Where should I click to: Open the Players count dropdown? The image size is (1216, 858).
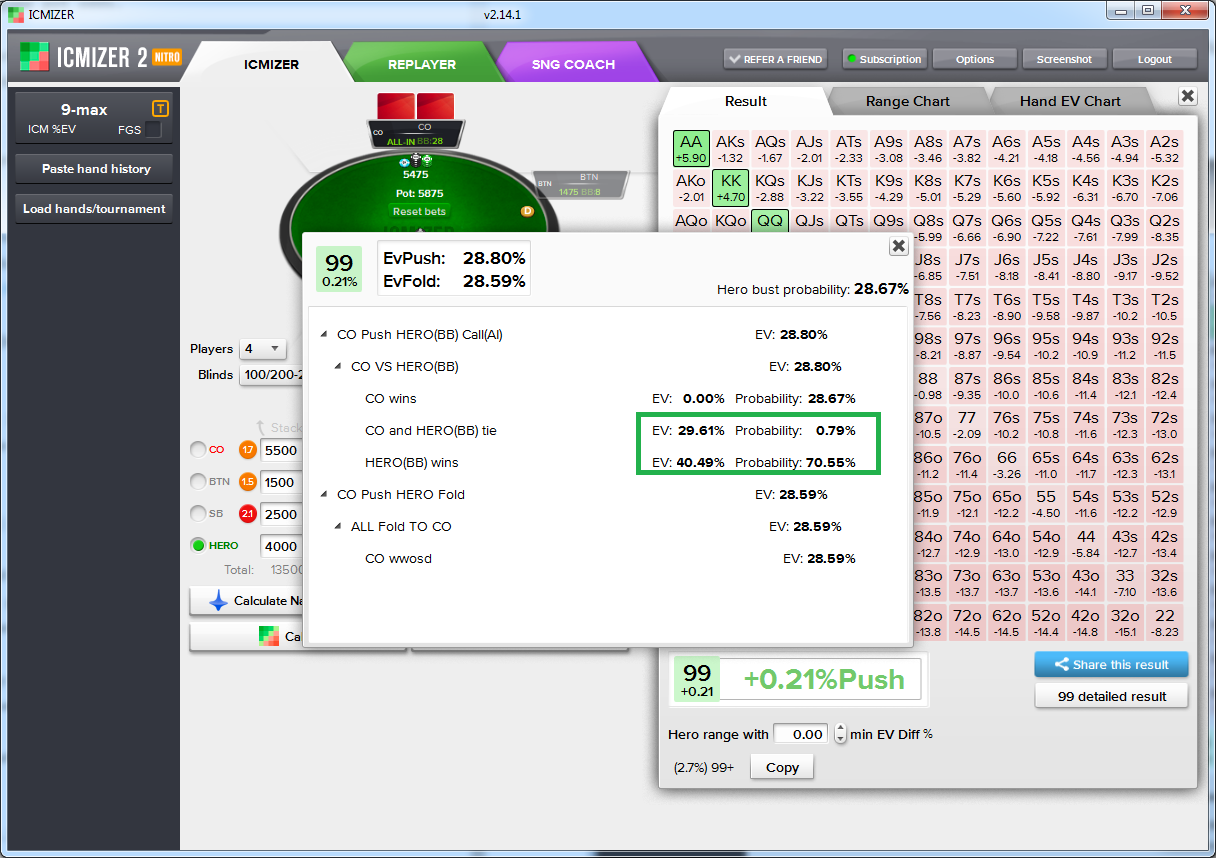[x=263, y=349]
